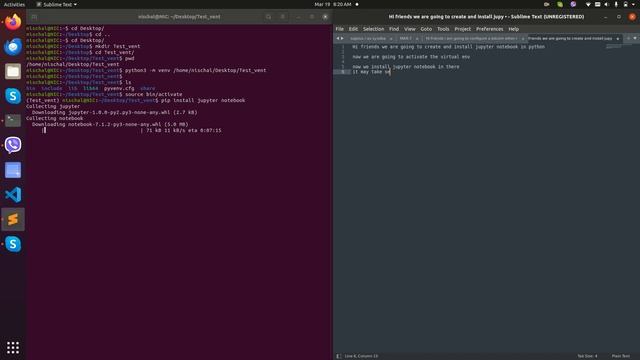Viewport: 640px width, 360px height.
Task: Click the screen recording tray indicator
Action: (547, 4)
